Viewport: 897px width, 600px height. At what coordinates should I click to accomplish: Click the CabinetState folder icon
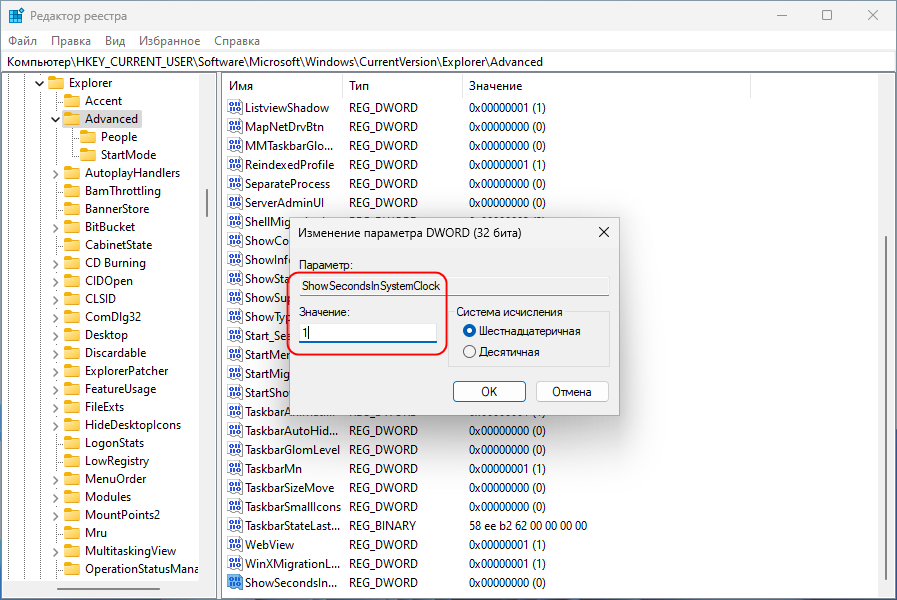point(72,245)
